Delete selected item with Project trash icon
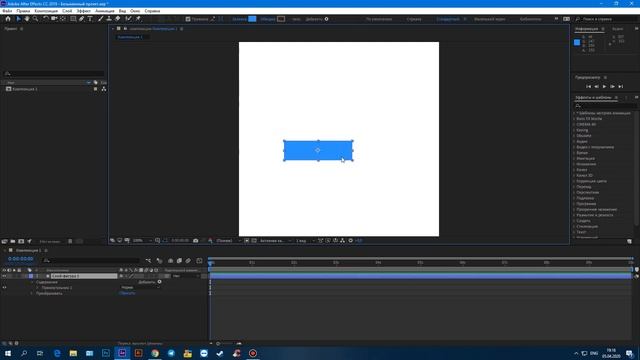The width and height of the screenshot is (640, 360). click(70, 241)
